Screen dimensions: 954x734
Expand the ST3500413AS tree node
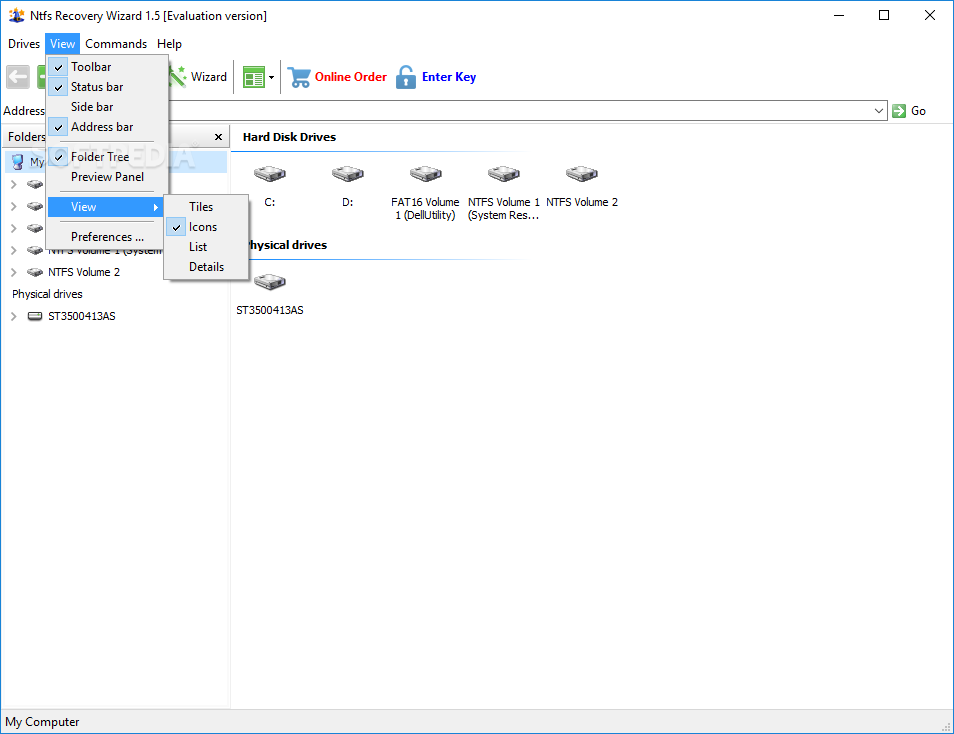point(13,316)
